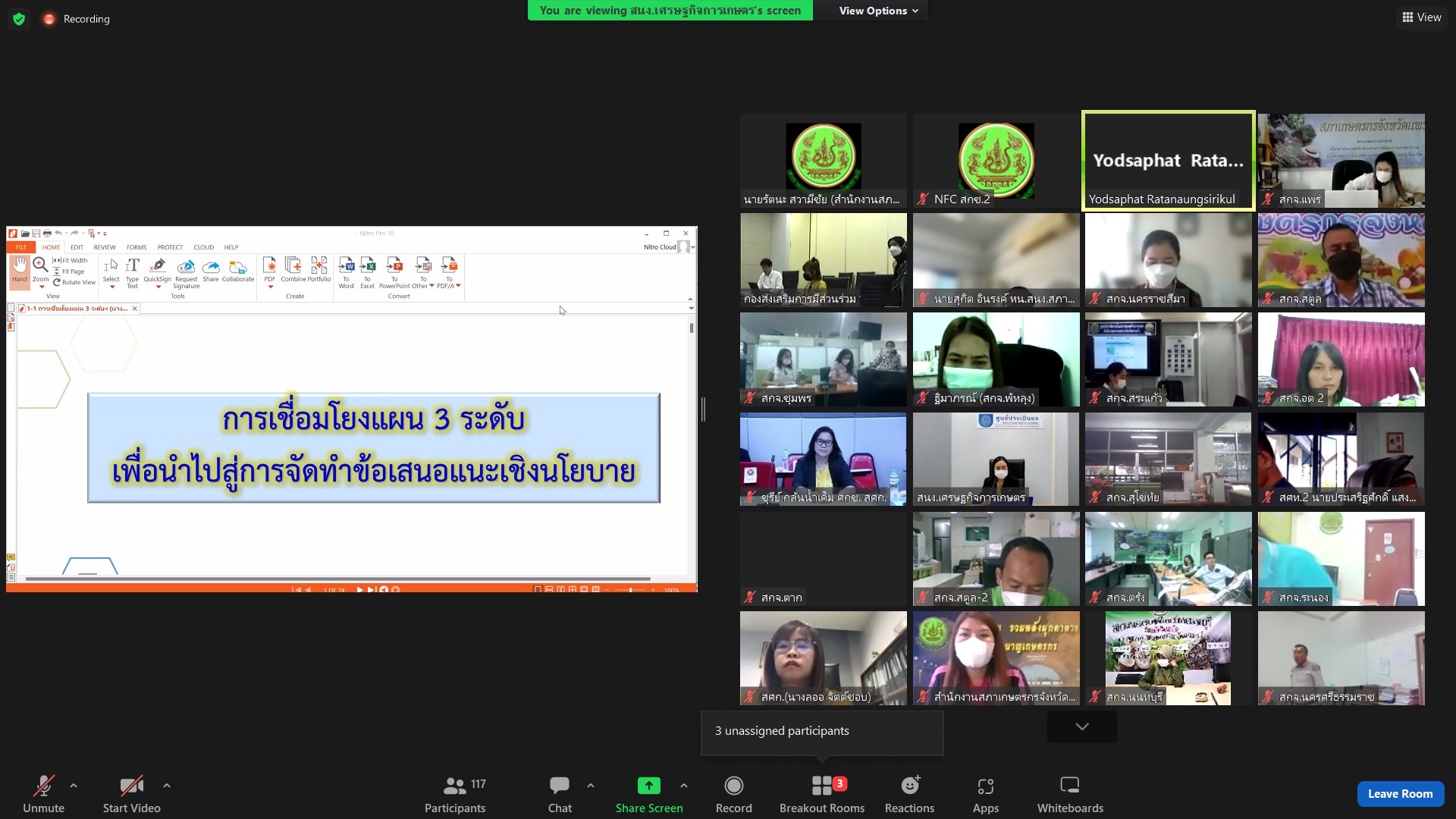Open the Zoom Chat panel
The width and height of the screenshot is (1456, 819).
point(560,794)
